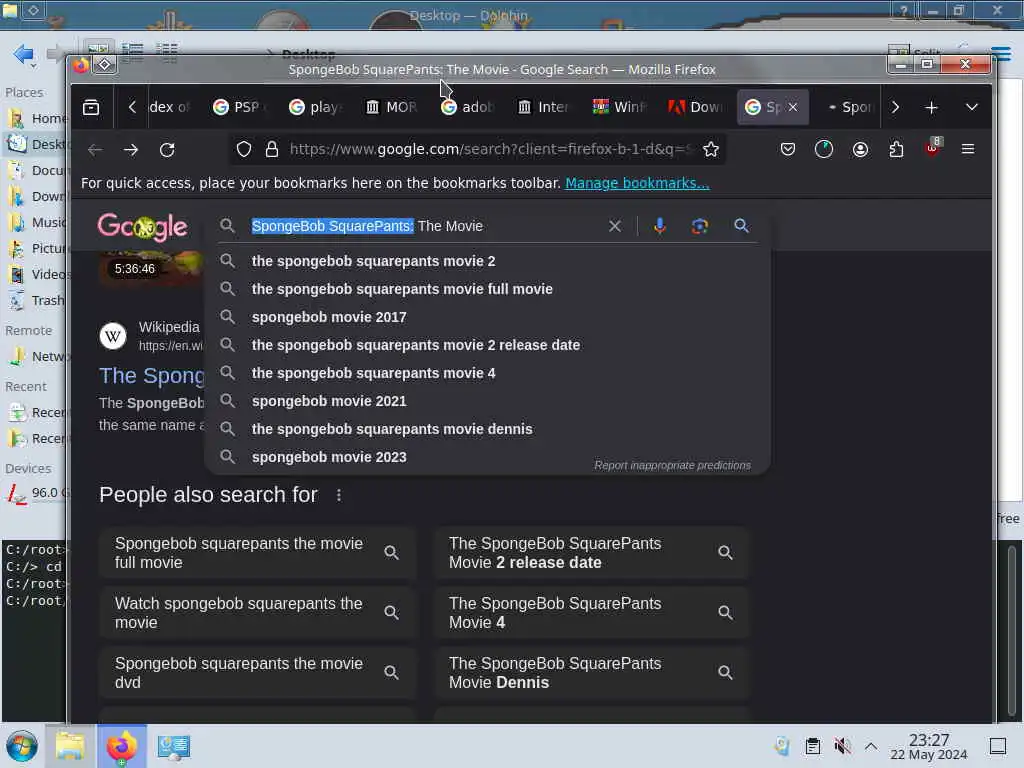Open the Wikipedia result title link

pyautogui.click(x=152, y=376)
